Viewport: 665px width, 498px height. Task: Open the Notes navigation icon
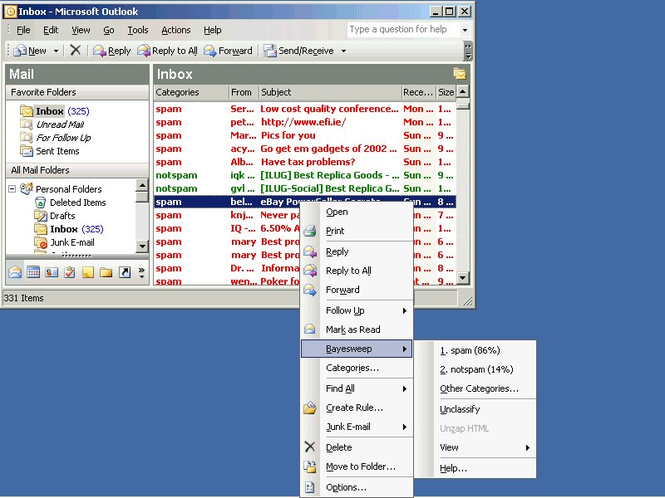tap(88, 272)
